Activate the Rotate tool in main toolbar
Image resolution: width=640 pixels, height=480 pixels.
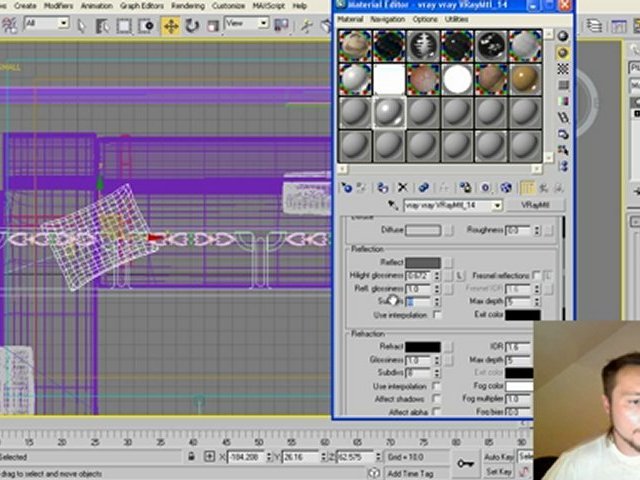click(x=194, y=24)
